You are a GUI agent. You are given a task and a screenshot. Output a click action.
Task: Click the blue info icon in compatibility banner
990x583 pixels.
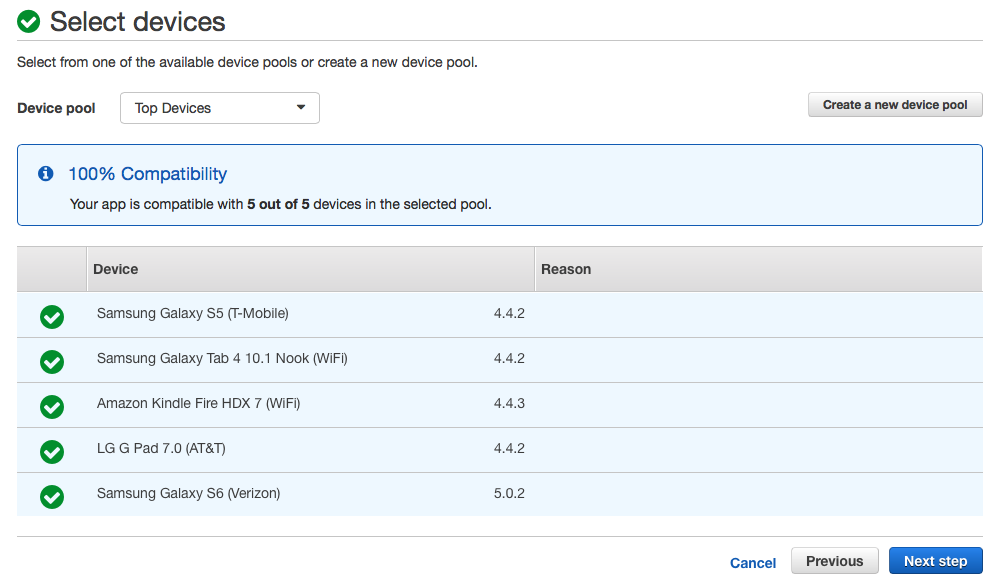45,174
